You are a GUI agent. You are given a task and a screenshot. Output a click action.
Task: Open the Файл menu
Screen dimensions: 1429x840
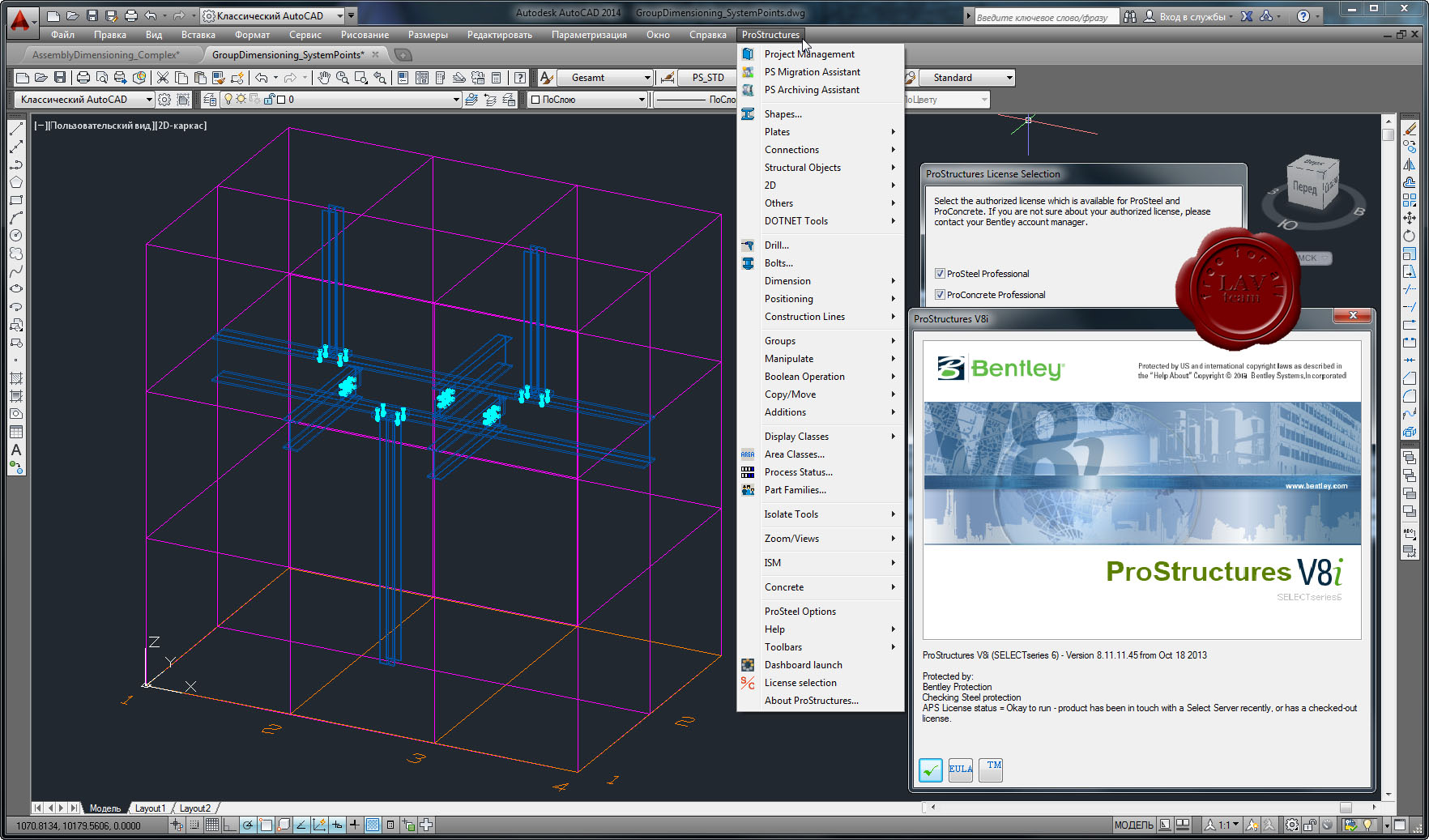click(x=62, y=35)
